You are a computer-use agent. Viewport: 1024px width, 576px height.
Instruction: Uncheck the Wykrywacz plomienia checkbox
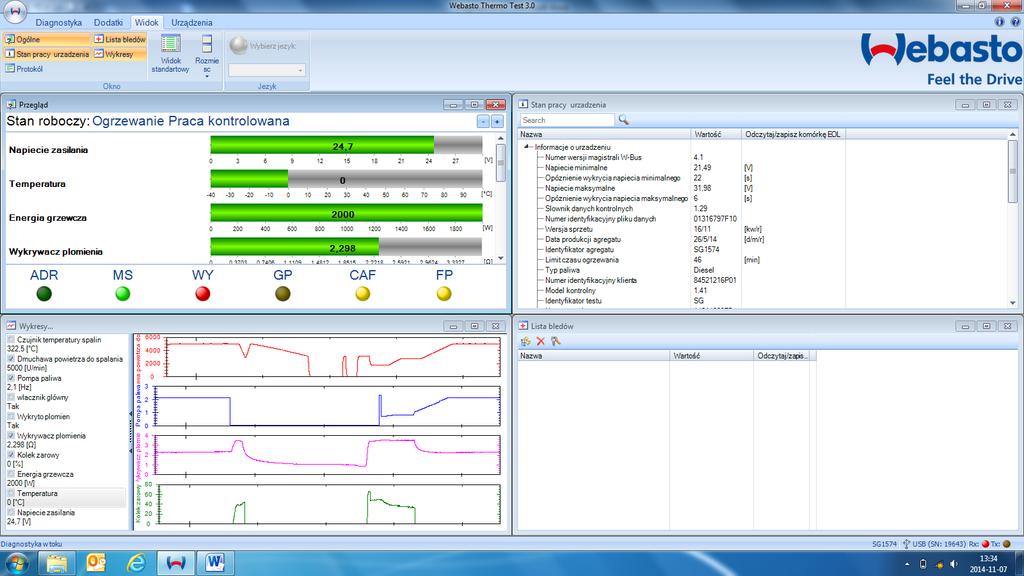(11, 436)
